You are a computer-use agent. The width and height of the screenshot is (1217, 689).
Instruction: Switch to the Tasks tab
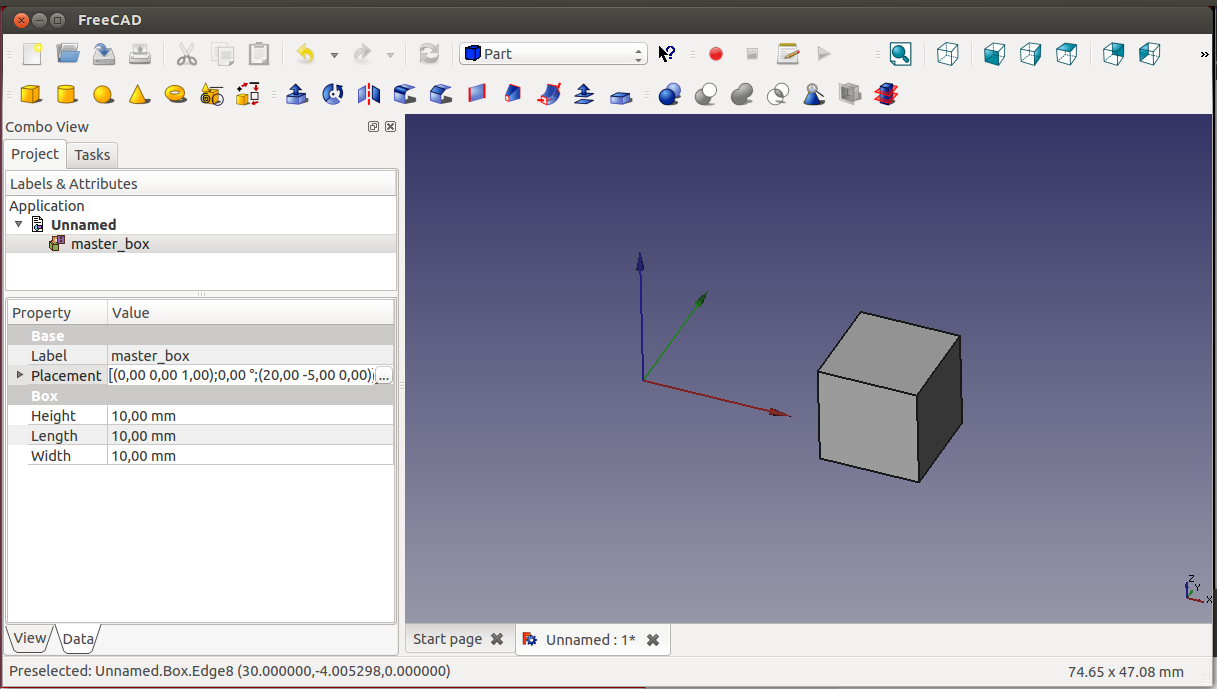(92, 155)
